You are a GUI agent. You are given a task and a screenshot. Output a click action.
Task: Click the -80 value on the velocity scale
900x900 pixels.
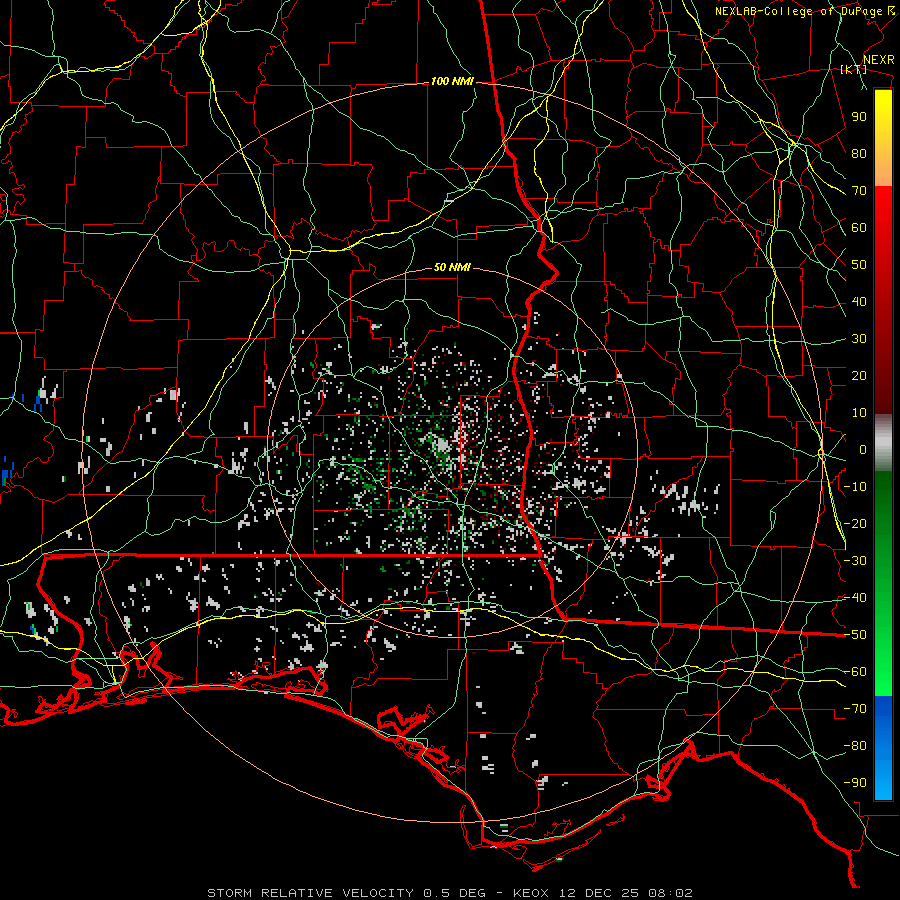pyautogui.click(x=855, y=746)
